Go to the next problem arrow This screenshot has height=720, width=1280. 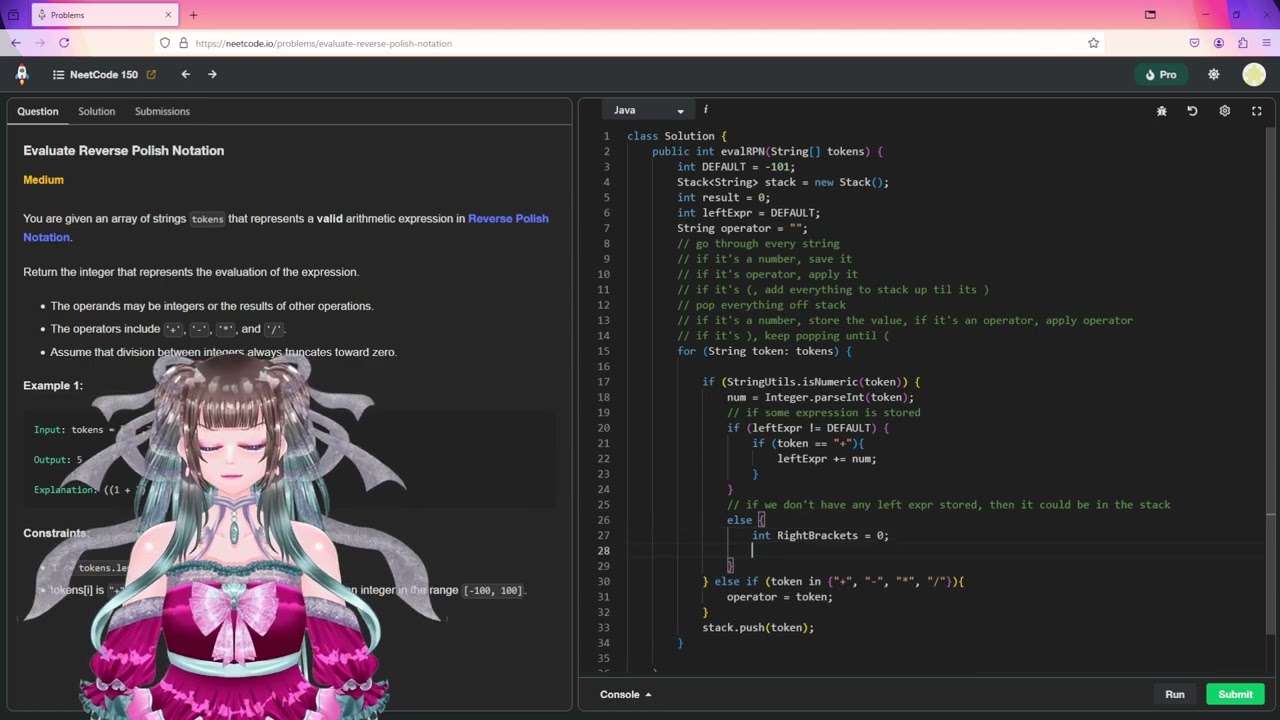[212, 74]
